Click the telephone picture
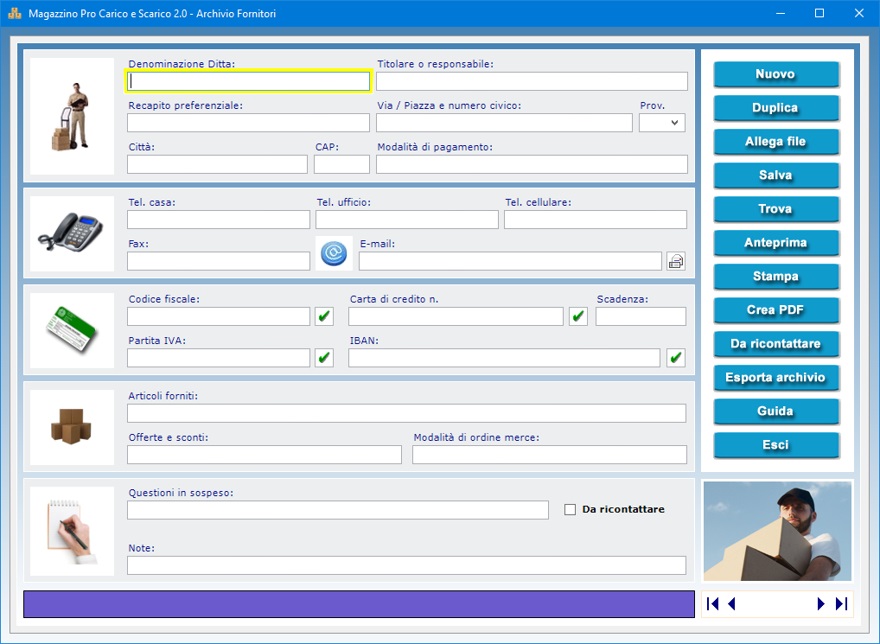The height and width of the screenshot is (644, 880). 72,234
